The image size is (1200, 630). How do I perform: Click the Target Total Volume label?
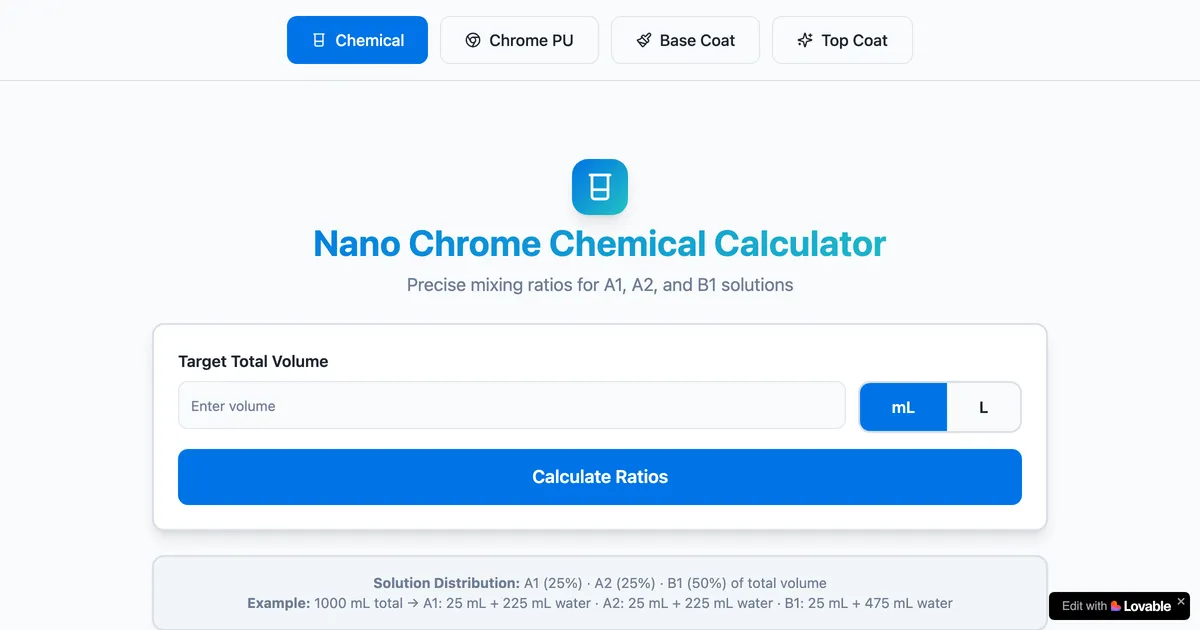253,361
